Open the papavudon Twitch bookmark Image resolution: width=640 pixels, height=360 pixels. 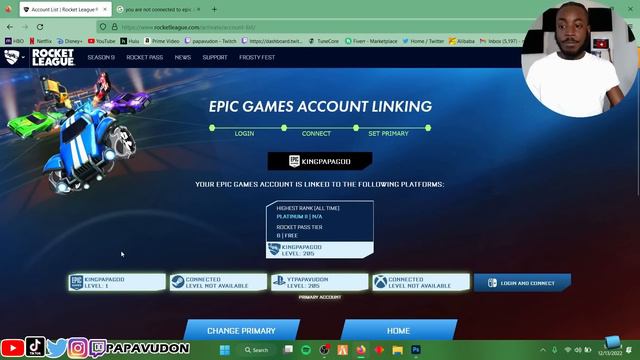[211, 41]
